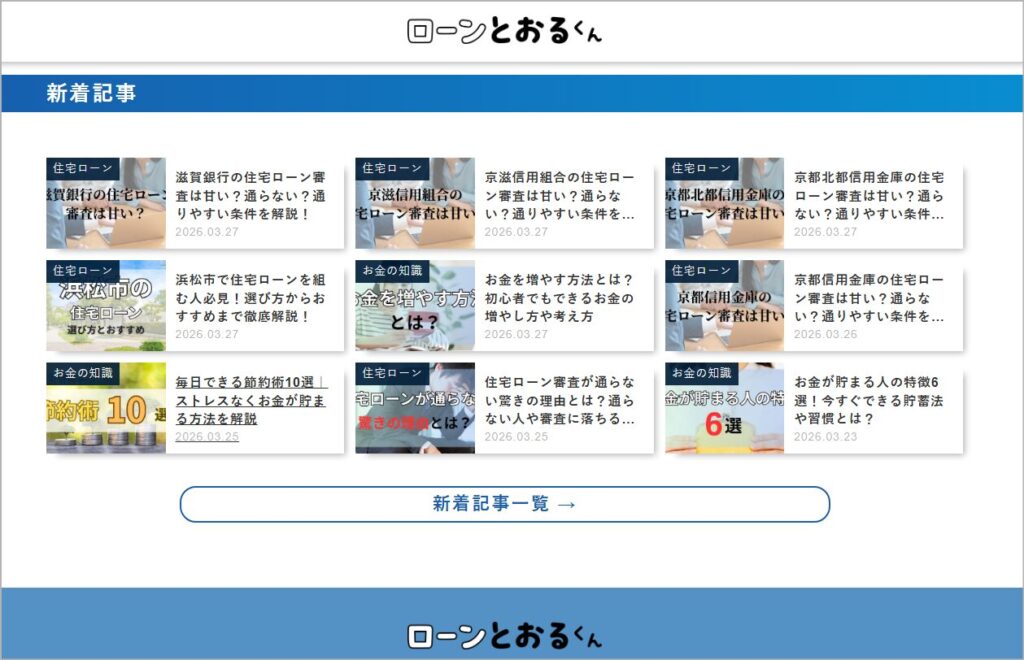Click the ローンとおるくん logo in the header
Screen dimensions: 1024x660
(505, 31)
